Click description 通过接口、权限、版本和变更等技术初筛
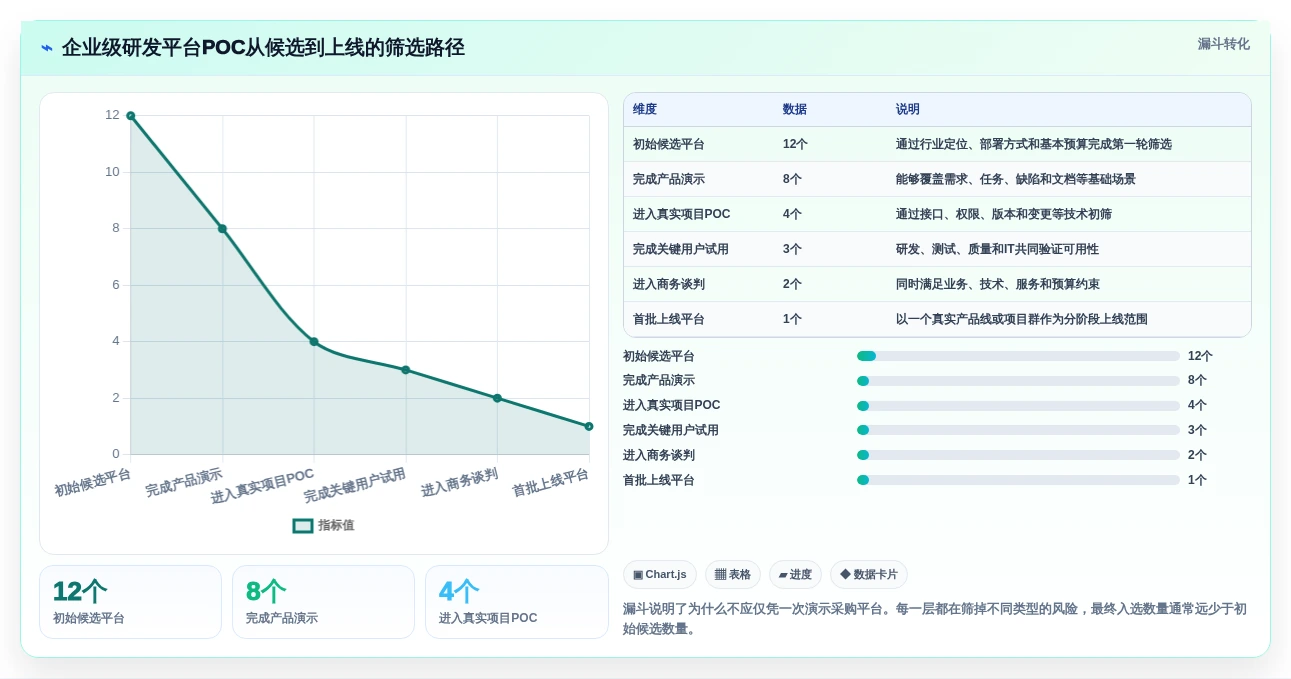 tap(1004, 214)
